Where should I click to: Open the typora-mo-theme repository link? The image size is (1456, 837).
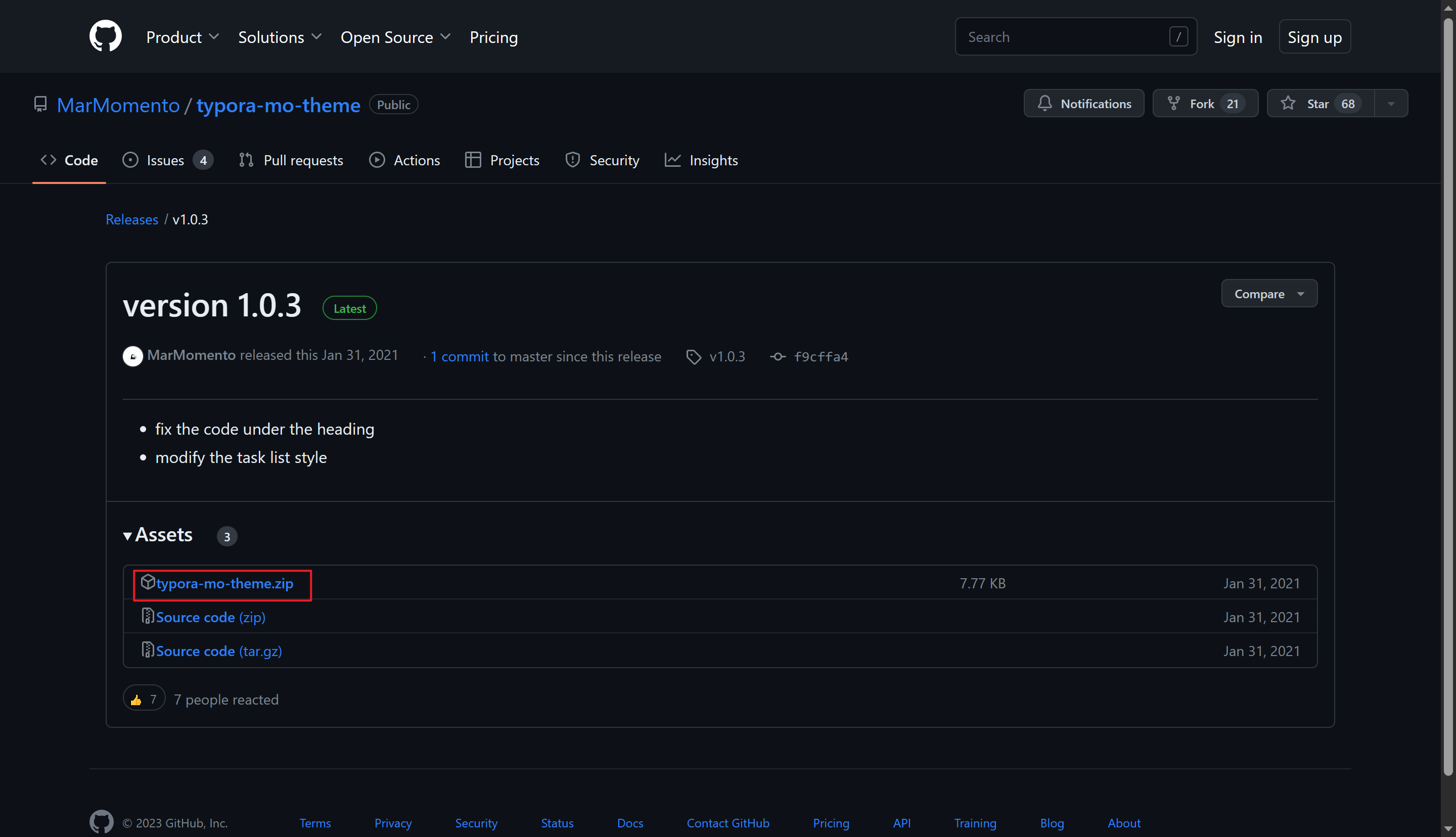pyautogui.click(x=278, y=105)
